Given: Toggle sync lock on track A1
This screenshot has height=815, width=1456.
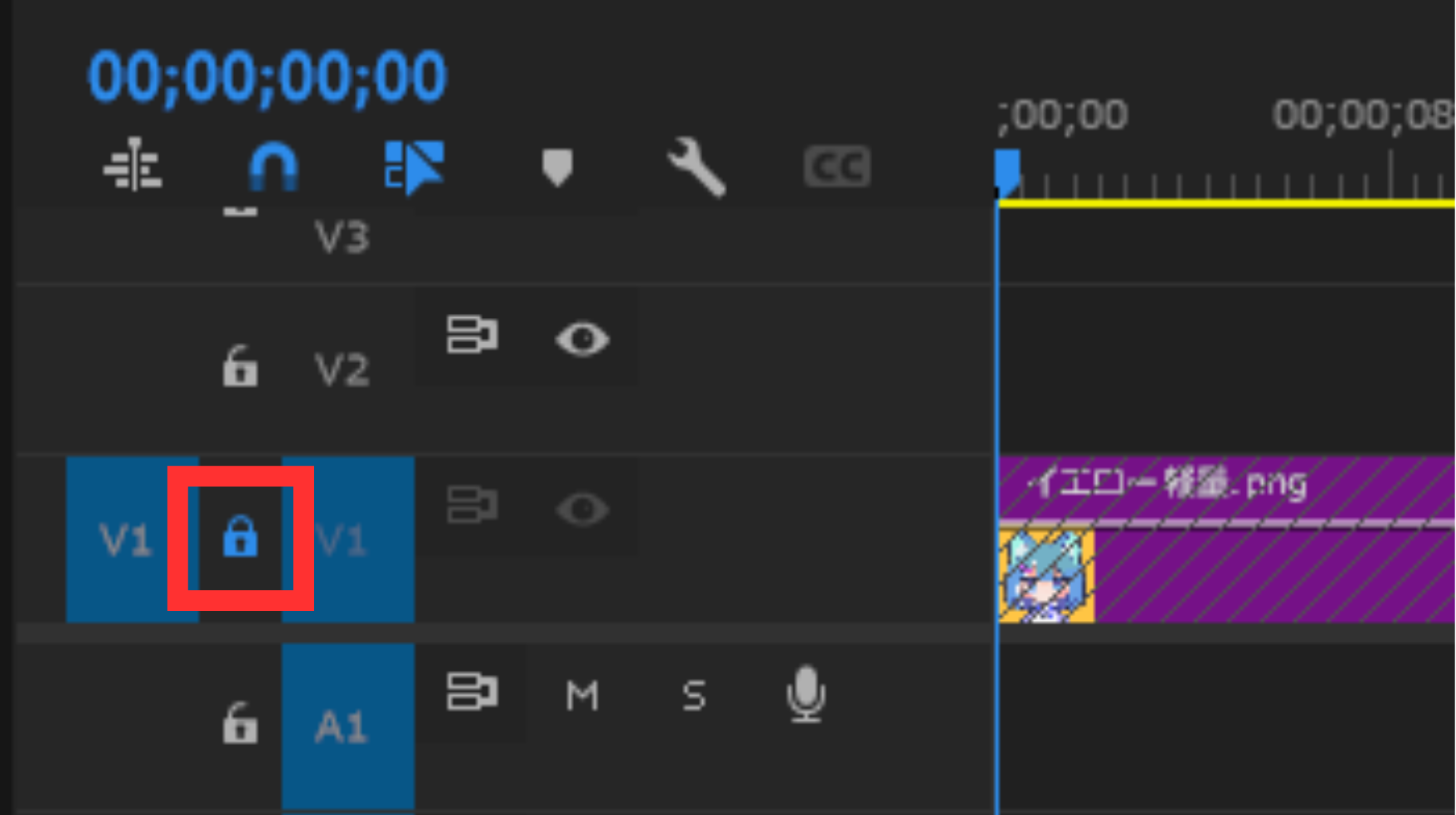Looking at the screenshot, I should pyautogui.click(x=472, y=692).
